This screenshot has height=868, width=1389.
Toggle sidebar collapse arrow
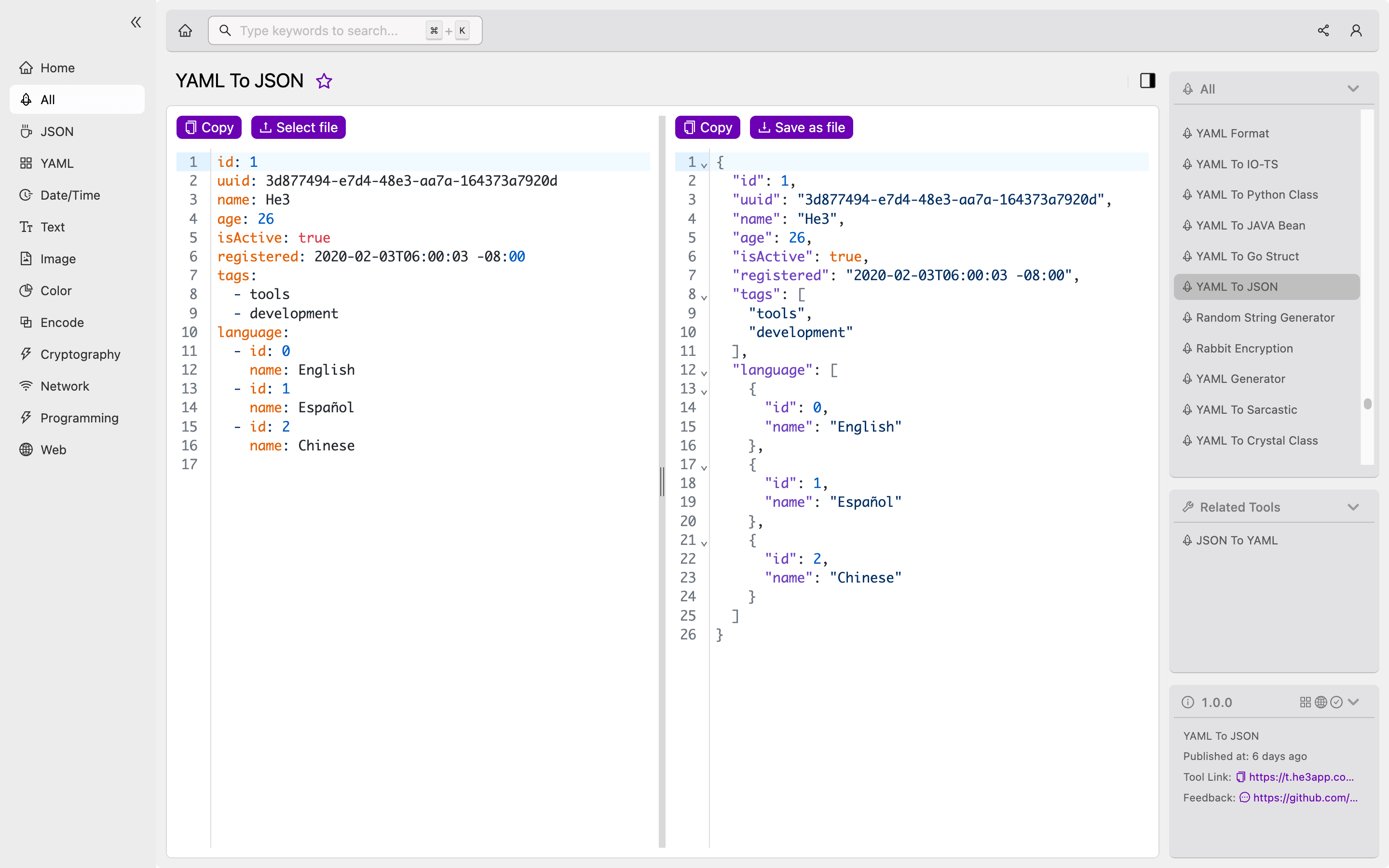point(136,21)
